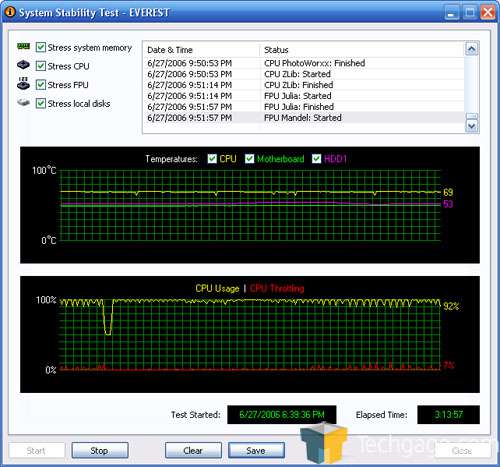Select log row CPU ZLib: Finished

304,85
